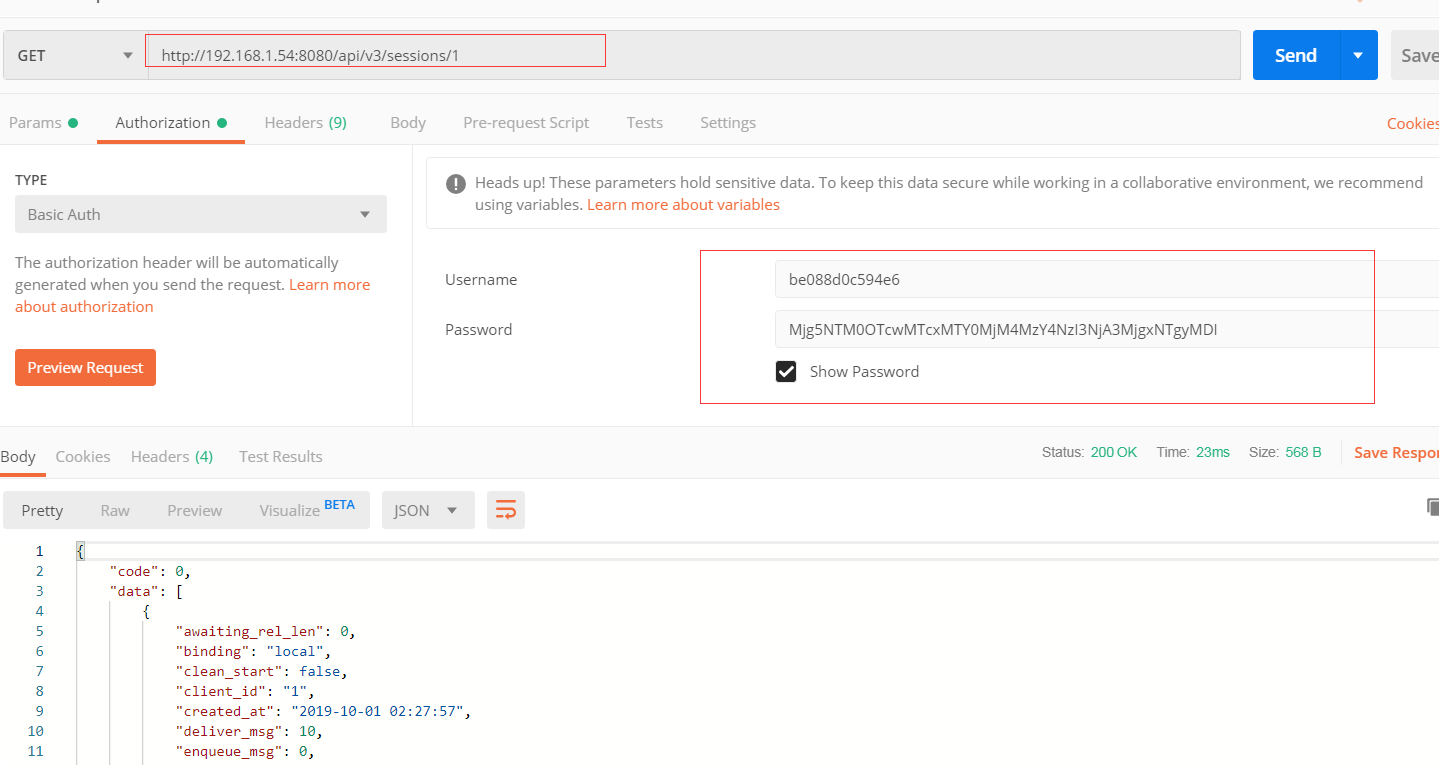This screenshot has width=1439, height=765.
Task: Click the Preview Request button
Action: (85, 368)
